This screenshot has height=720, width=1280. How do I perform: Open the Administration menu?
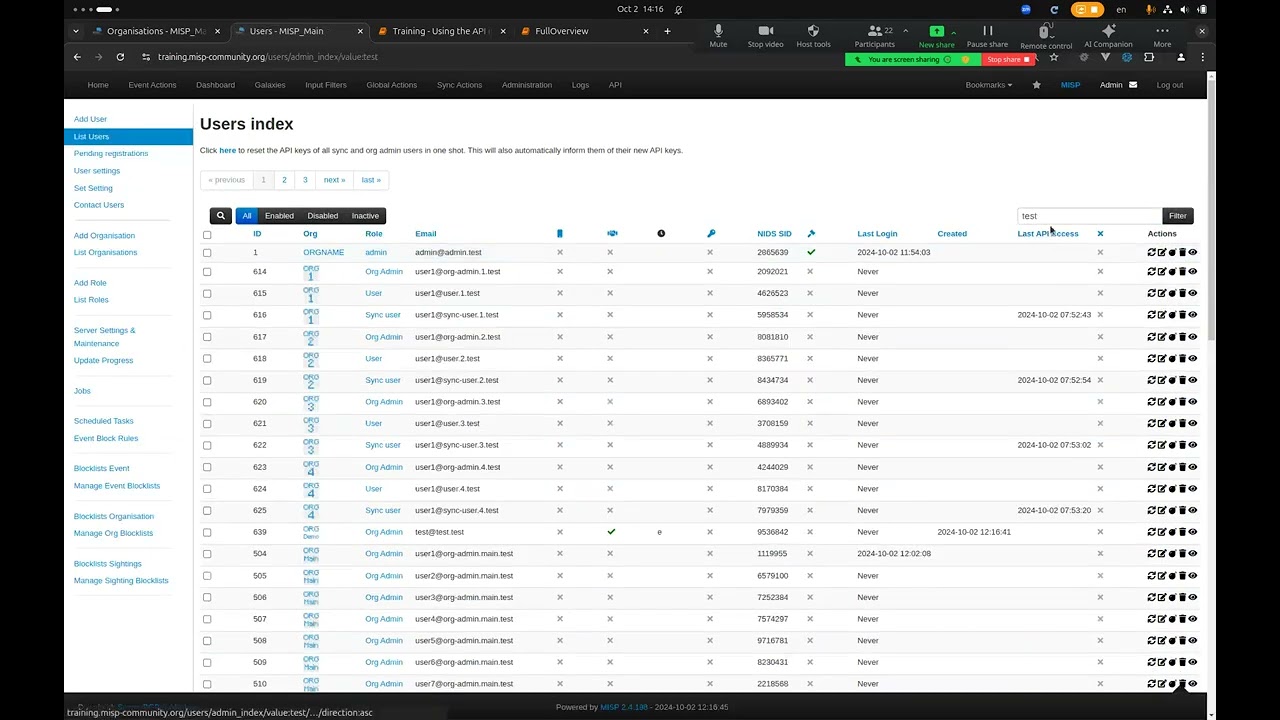click(527, 85)
